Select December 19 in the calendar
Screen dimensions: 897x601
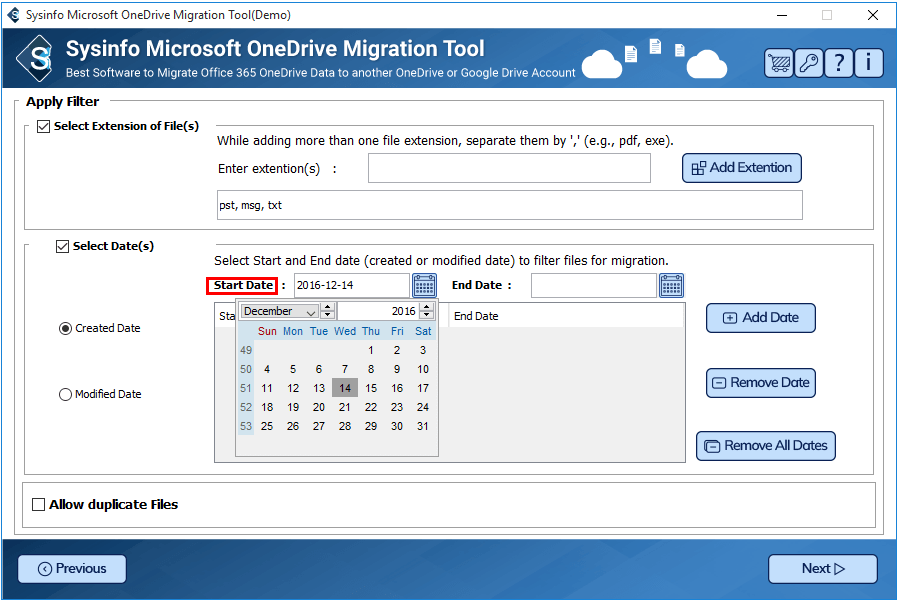(293, 408)
